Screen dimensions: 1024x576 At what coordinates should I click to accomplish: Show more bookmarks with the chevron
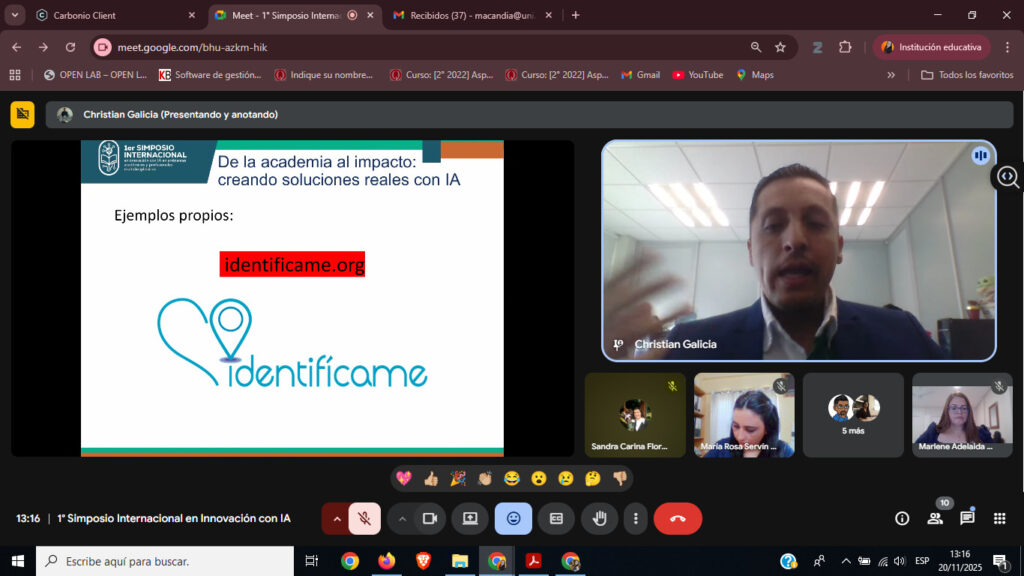coord(891,75)
